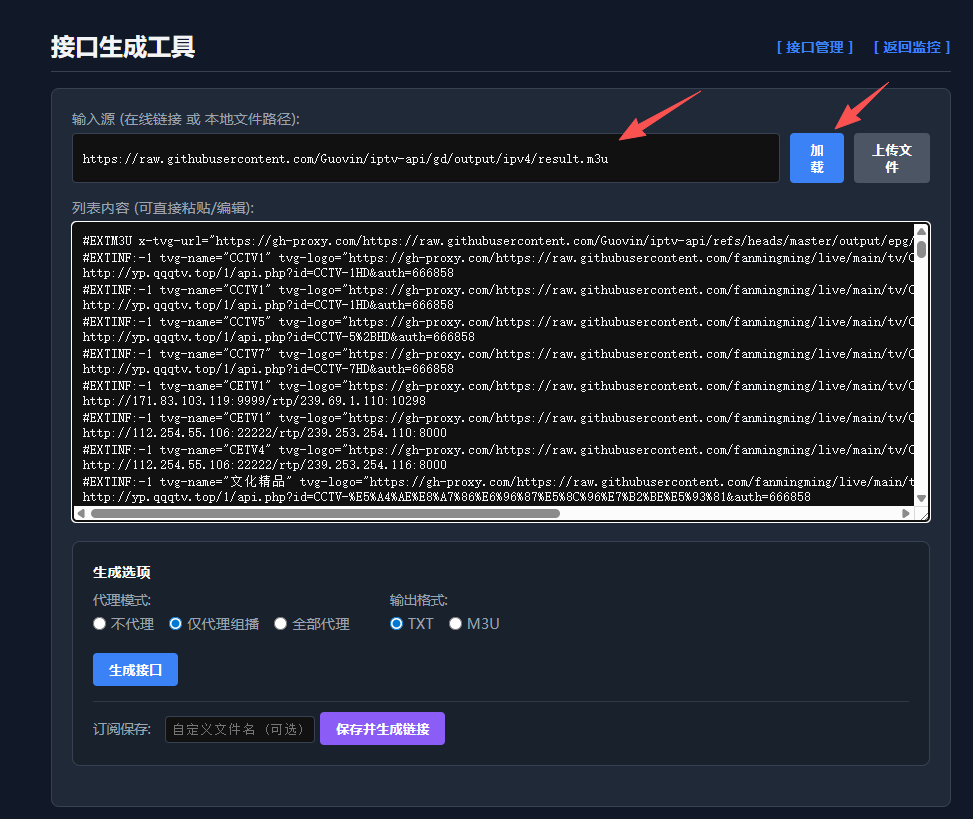Click the right arrow of horizontal scrollbar
This screenshot has width=973, height=819.
coord(907,512)
